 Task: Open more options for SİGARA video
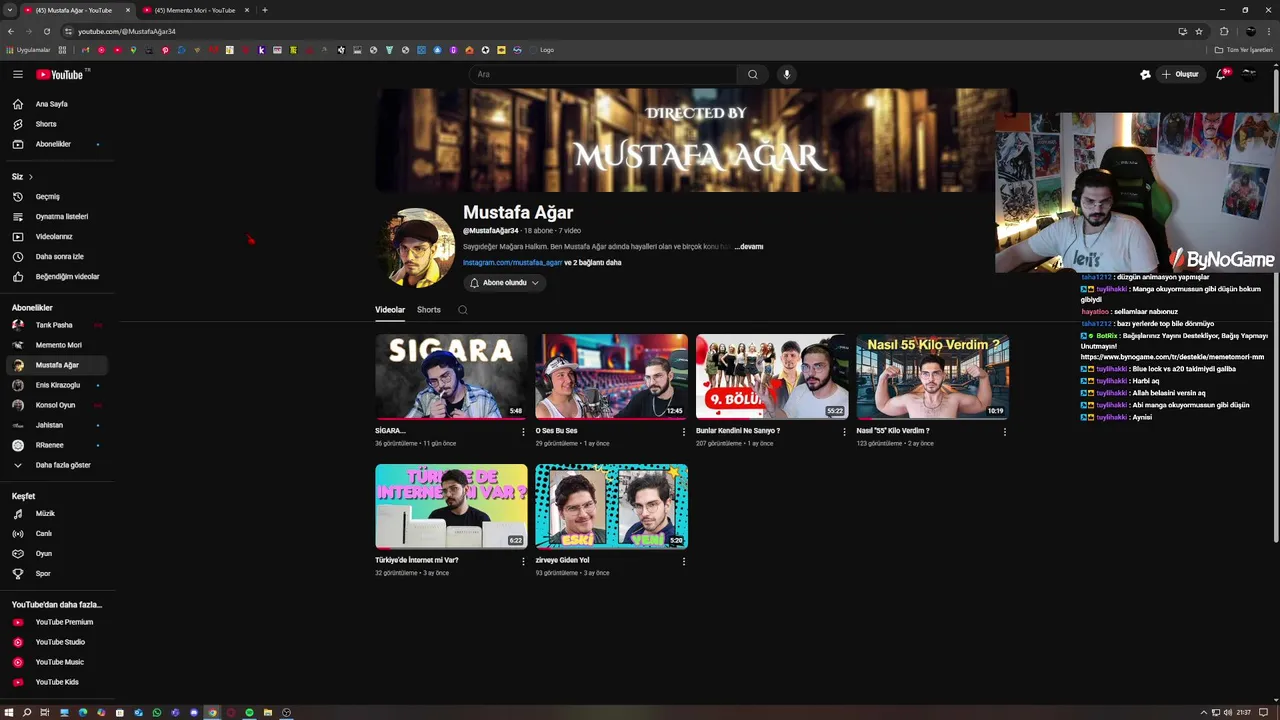[523, 432]
